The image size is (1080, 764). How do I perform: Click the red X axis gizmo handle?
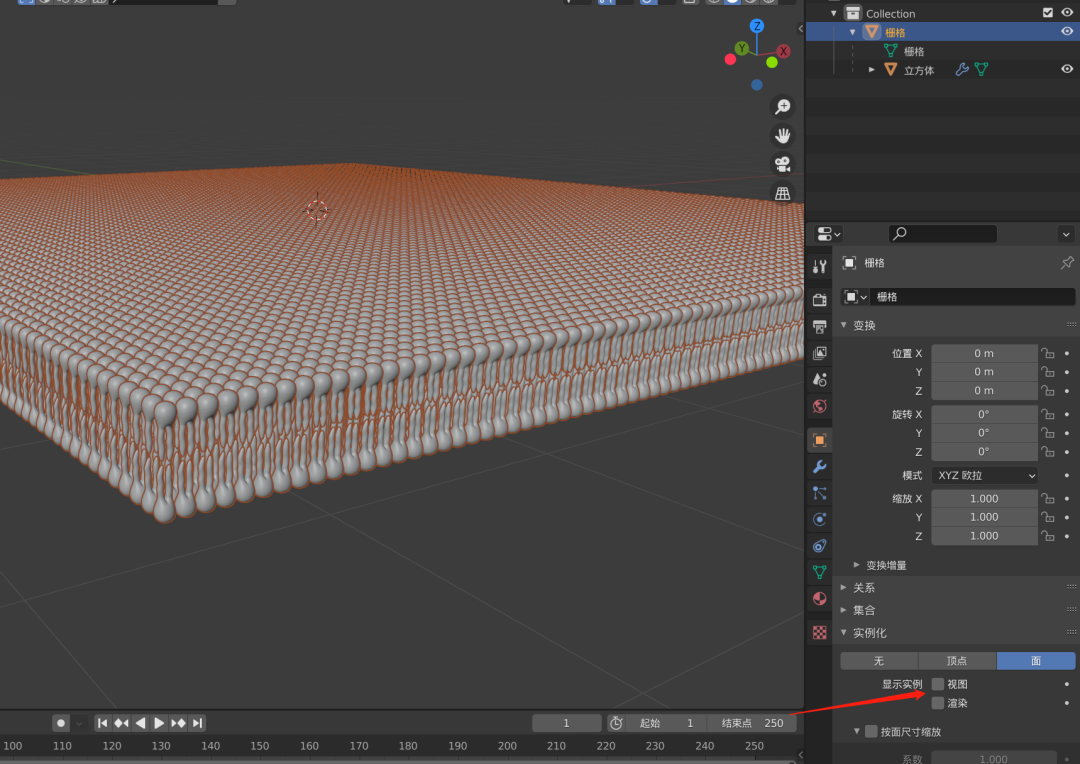coord(783,51)
